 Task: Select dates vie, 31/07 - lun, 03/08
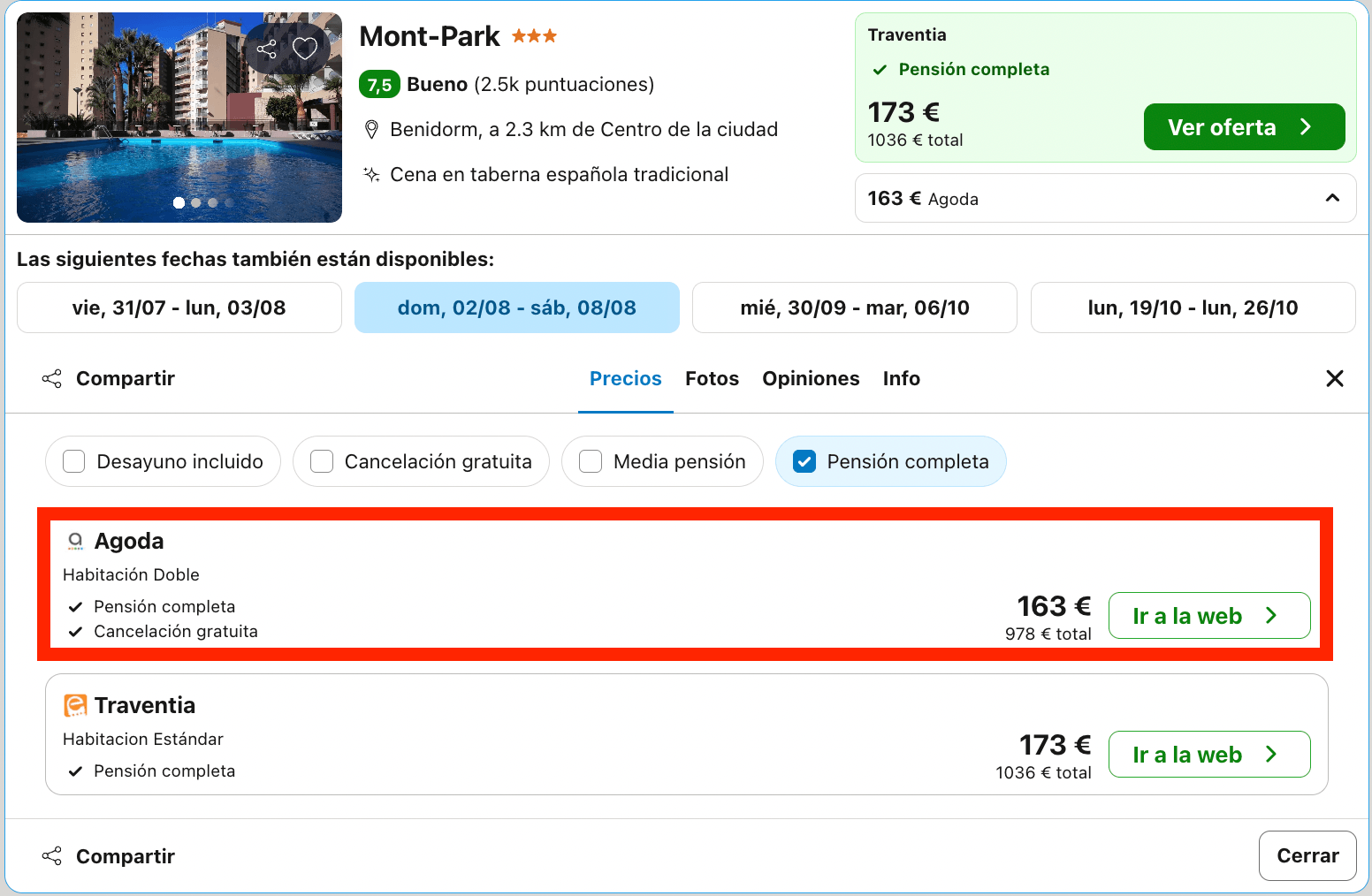click(179, 308)
